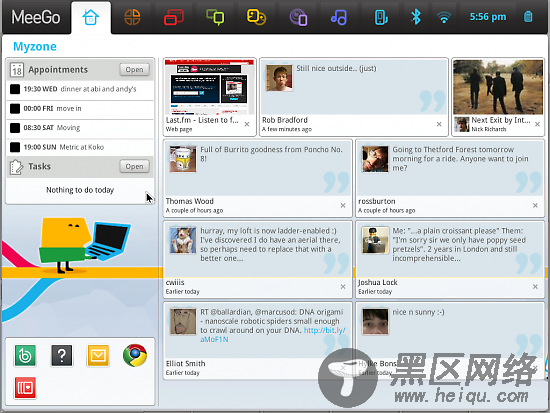Click Rob Bradford's name
The height and width of the screenshot is (413, 550).
tap(285, 120)
